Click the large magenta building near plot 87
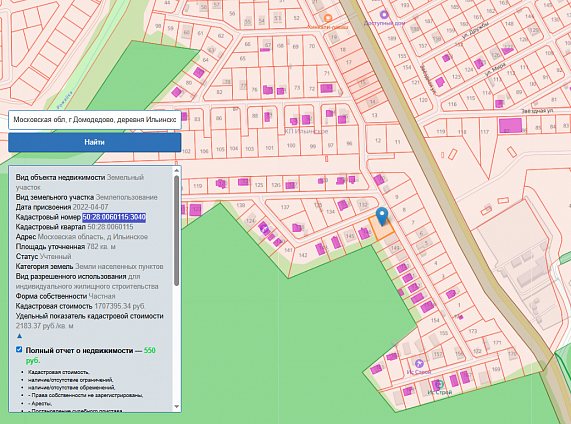 pyautogui.click(x=511, y=126)
